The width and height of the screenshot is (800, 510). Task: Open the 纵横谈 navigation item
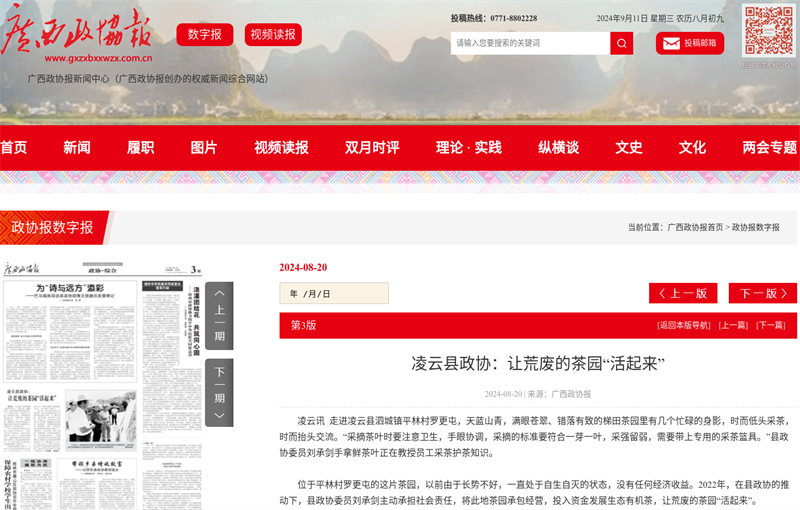coord(559,148)
